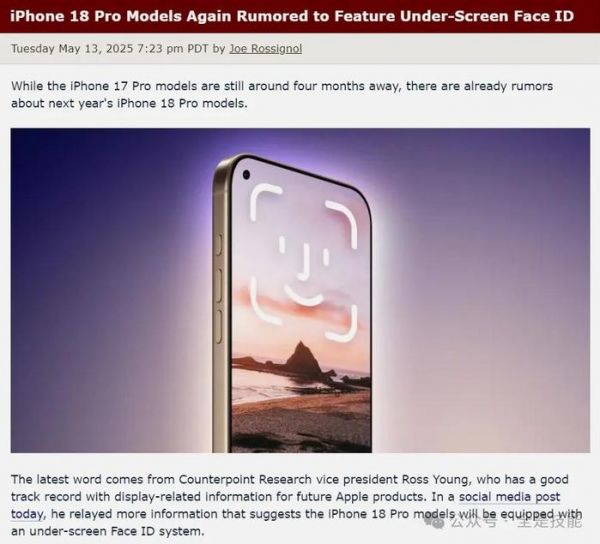Open the Joe Rossignol author link
The height and width of the screenshot is (544, 600).
[266, 49]
